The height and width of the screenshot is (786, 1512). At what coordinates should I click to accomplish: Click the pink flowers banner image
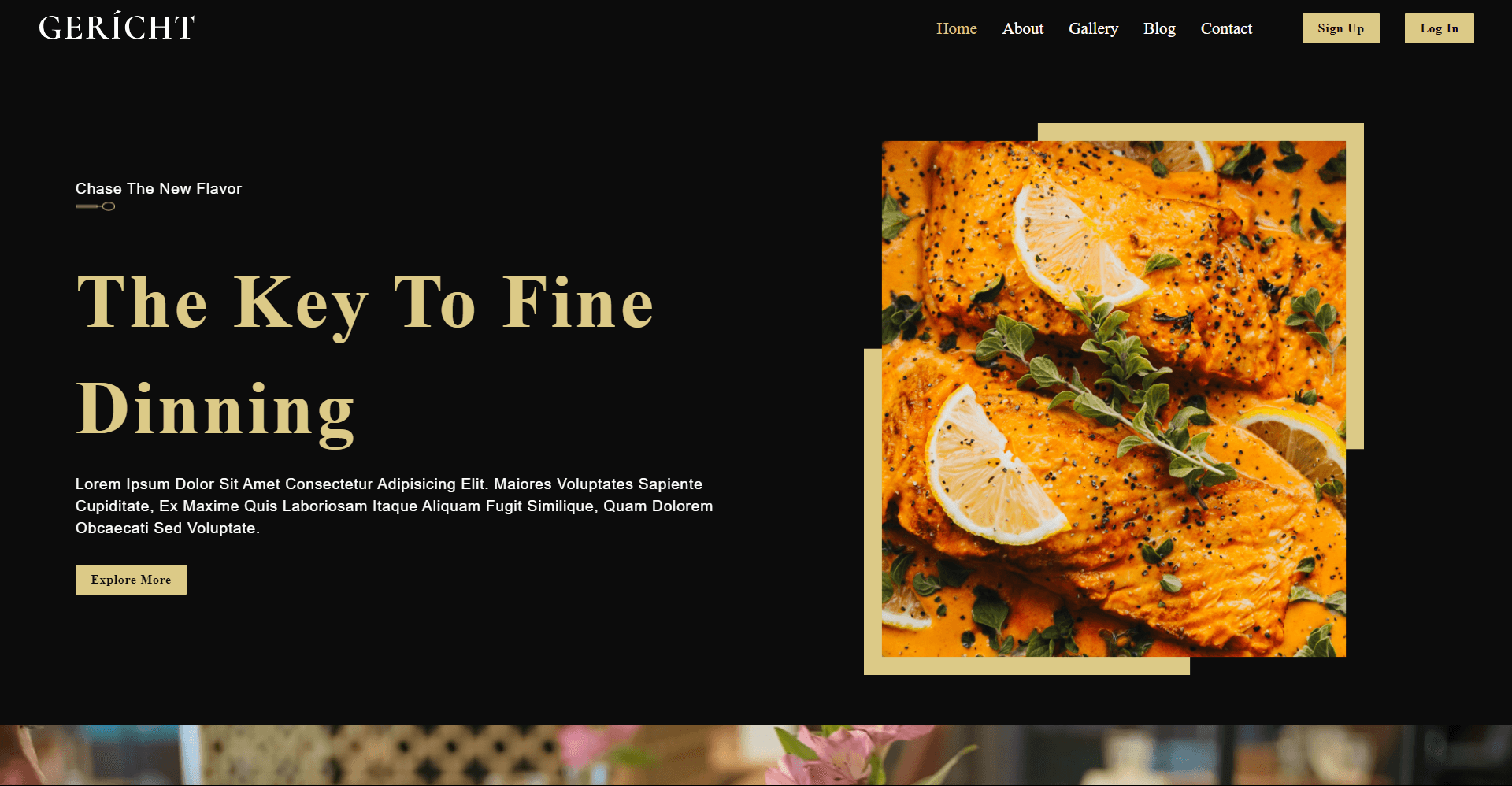[756, 755]
